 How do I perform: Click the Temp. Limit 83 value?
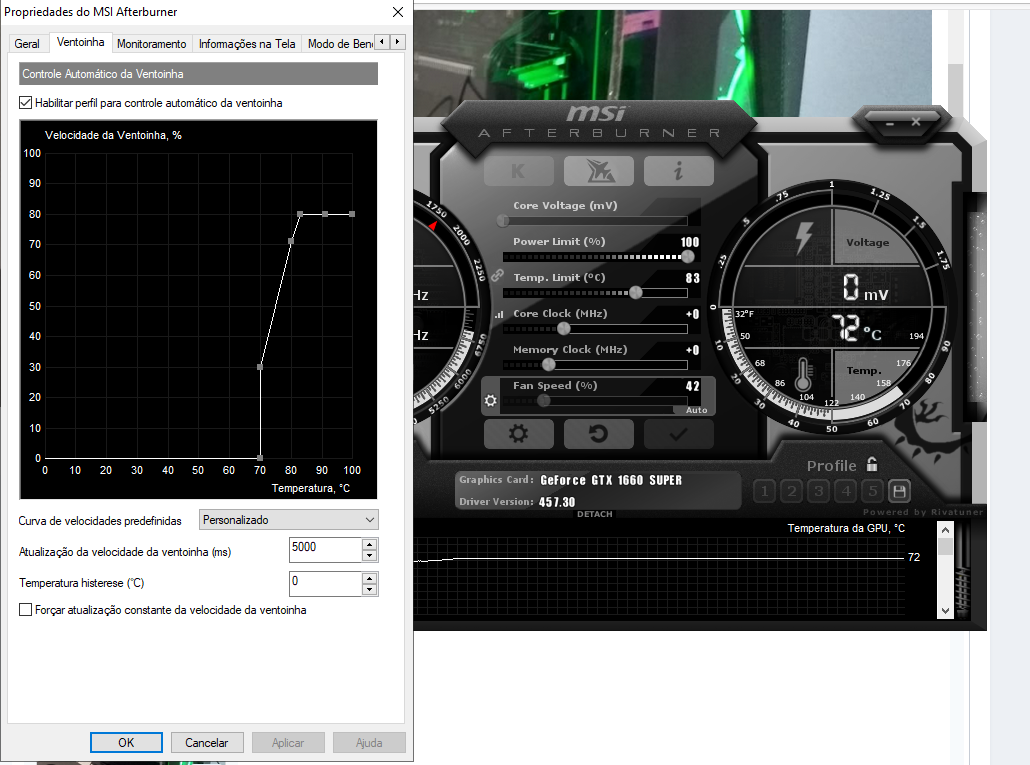(x=692, y=278)
